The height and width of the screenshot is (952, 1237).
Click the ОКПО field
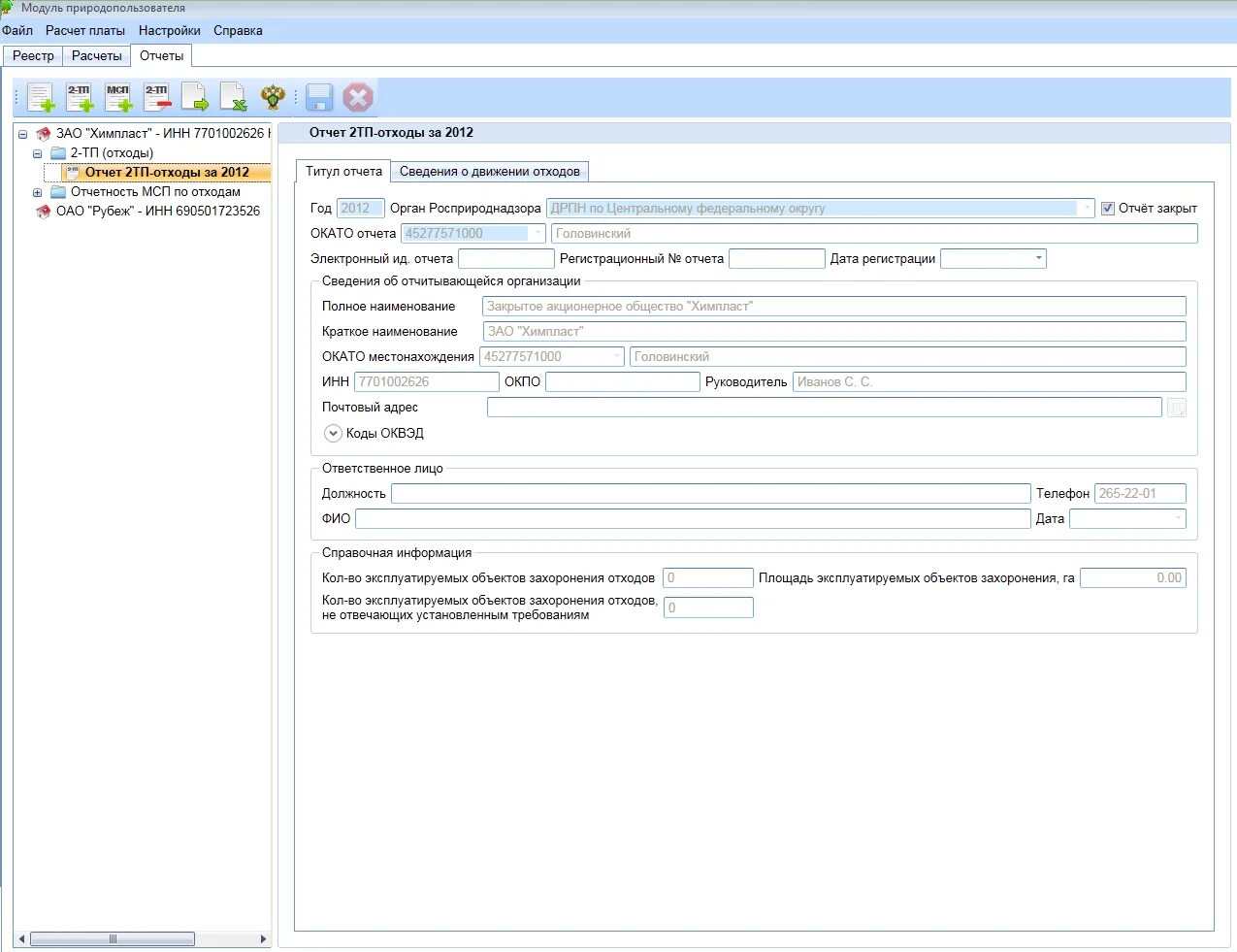coord(622,382)
